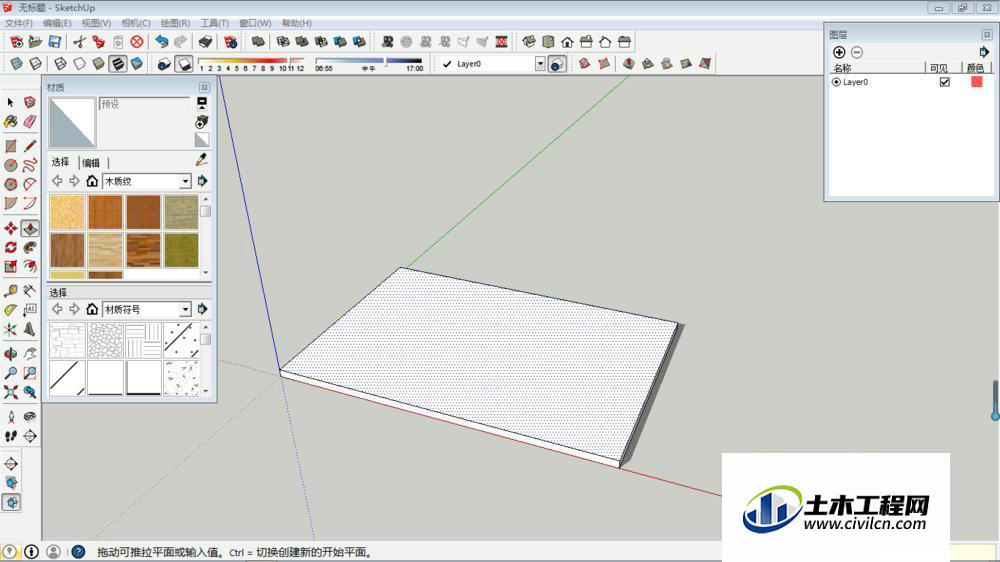
Task: Open the 木质纹 material library dropdown
Action: (185, 181)
